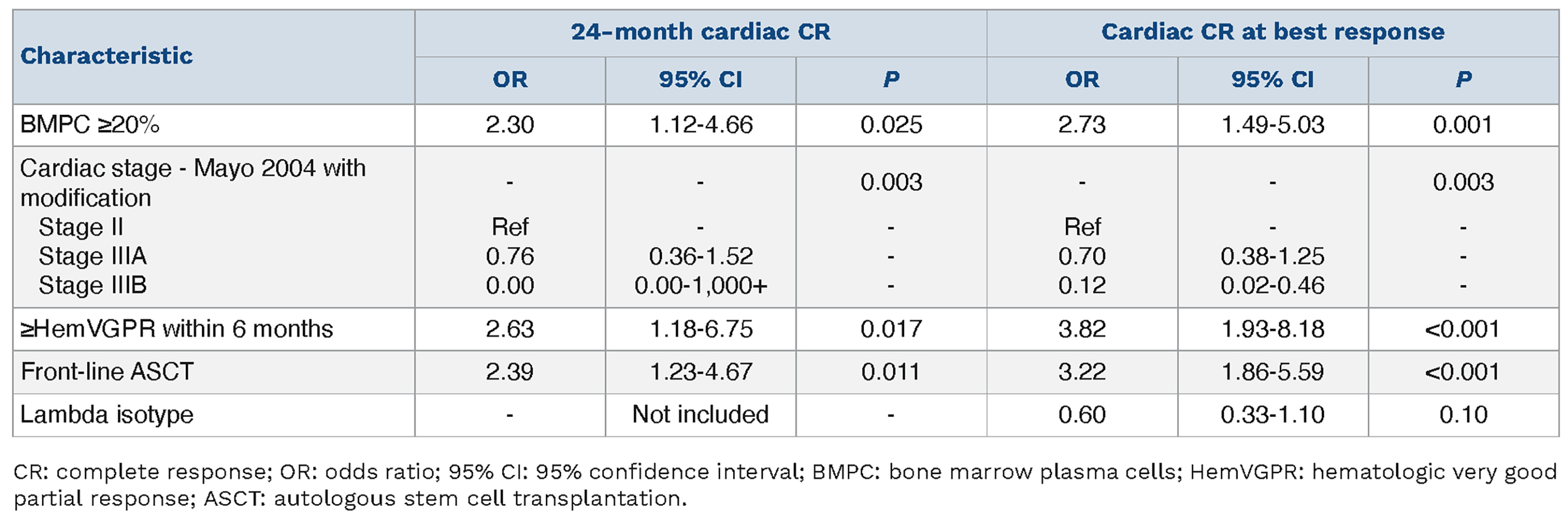
Task: Click the 'Stage IIIA' row label
Action: coord(92,256)
